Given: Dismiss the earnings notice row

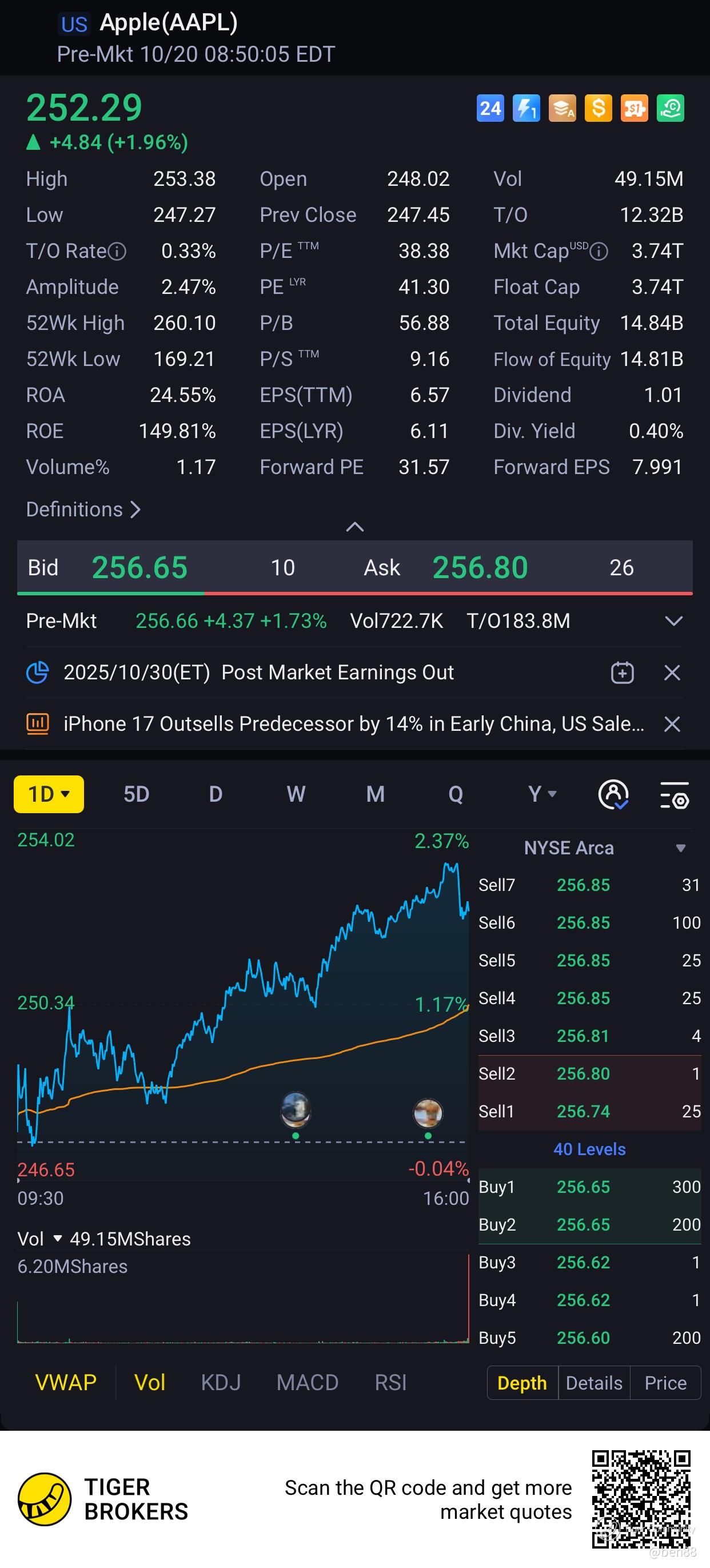Looking at the screenshot, I should (672, 672).
